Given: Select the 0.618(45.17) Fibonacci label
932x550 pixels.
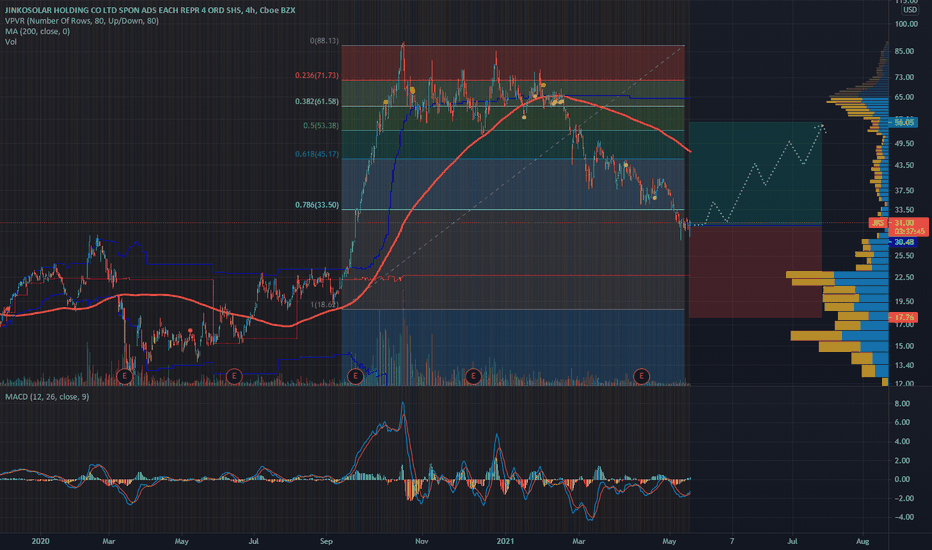Looking at the screenshot, I should coord(317,154).
